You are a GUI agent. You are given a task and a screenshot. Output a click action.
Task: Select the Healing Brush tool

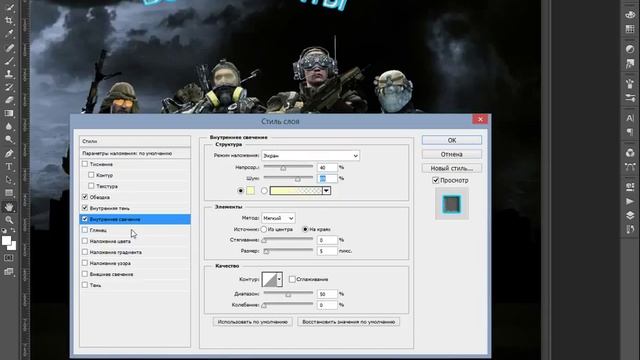[x=9, y=47]
